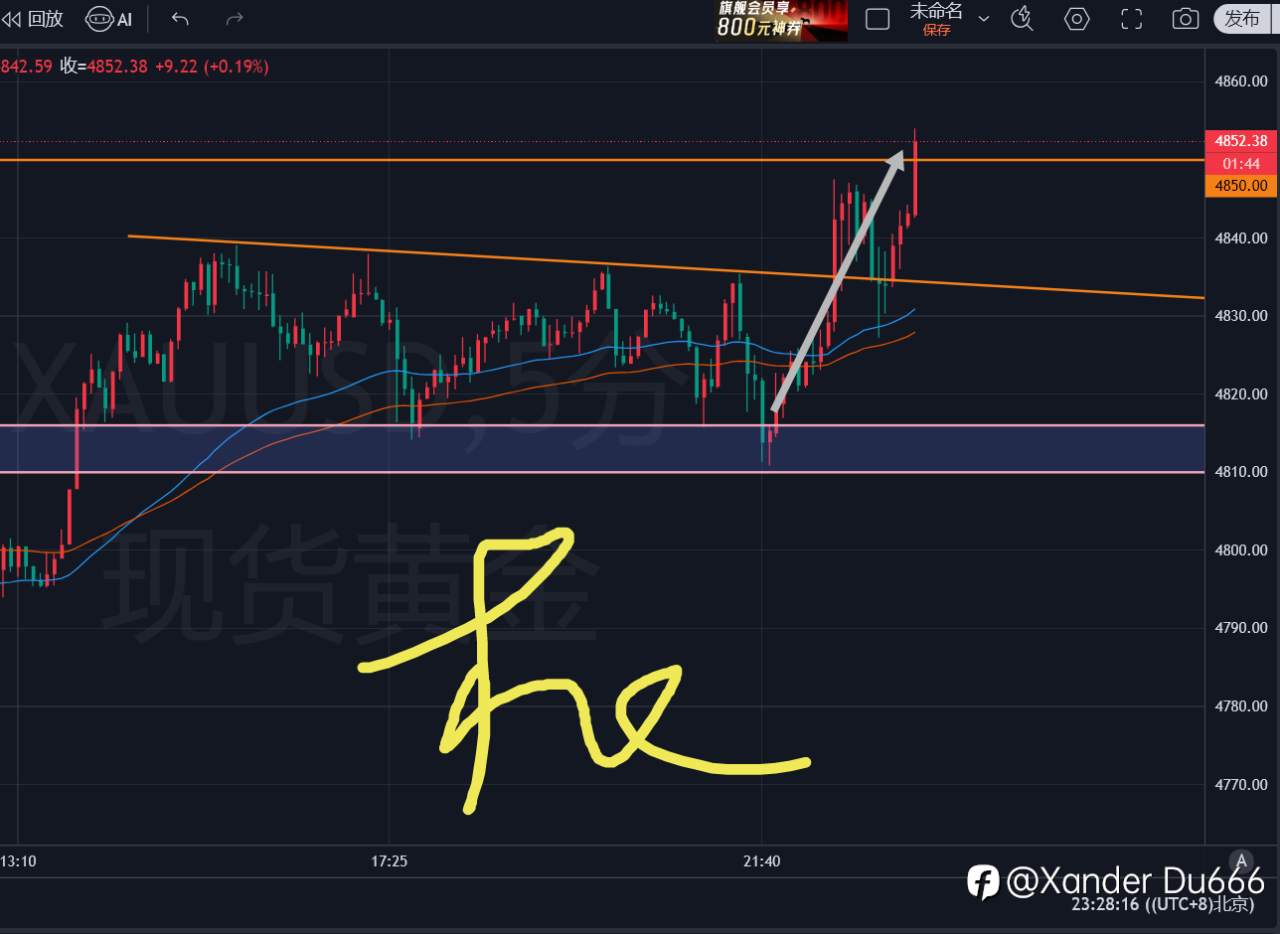
Task: Click the current price label 4852.38
Action: coord(1241,141)
